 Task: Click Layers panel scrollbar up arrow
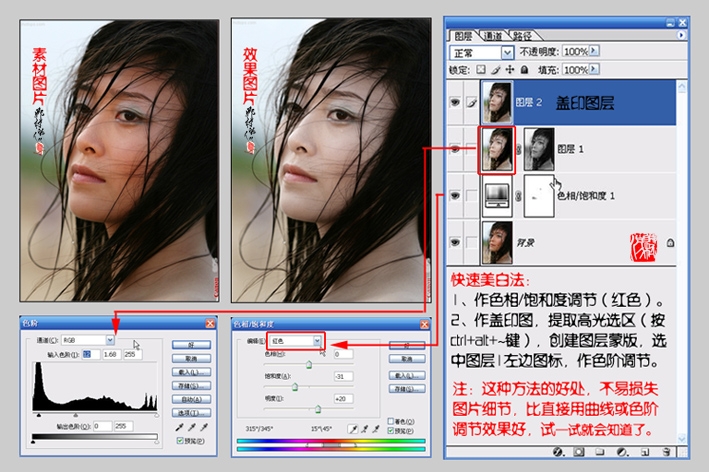click(x=681, y=87)
